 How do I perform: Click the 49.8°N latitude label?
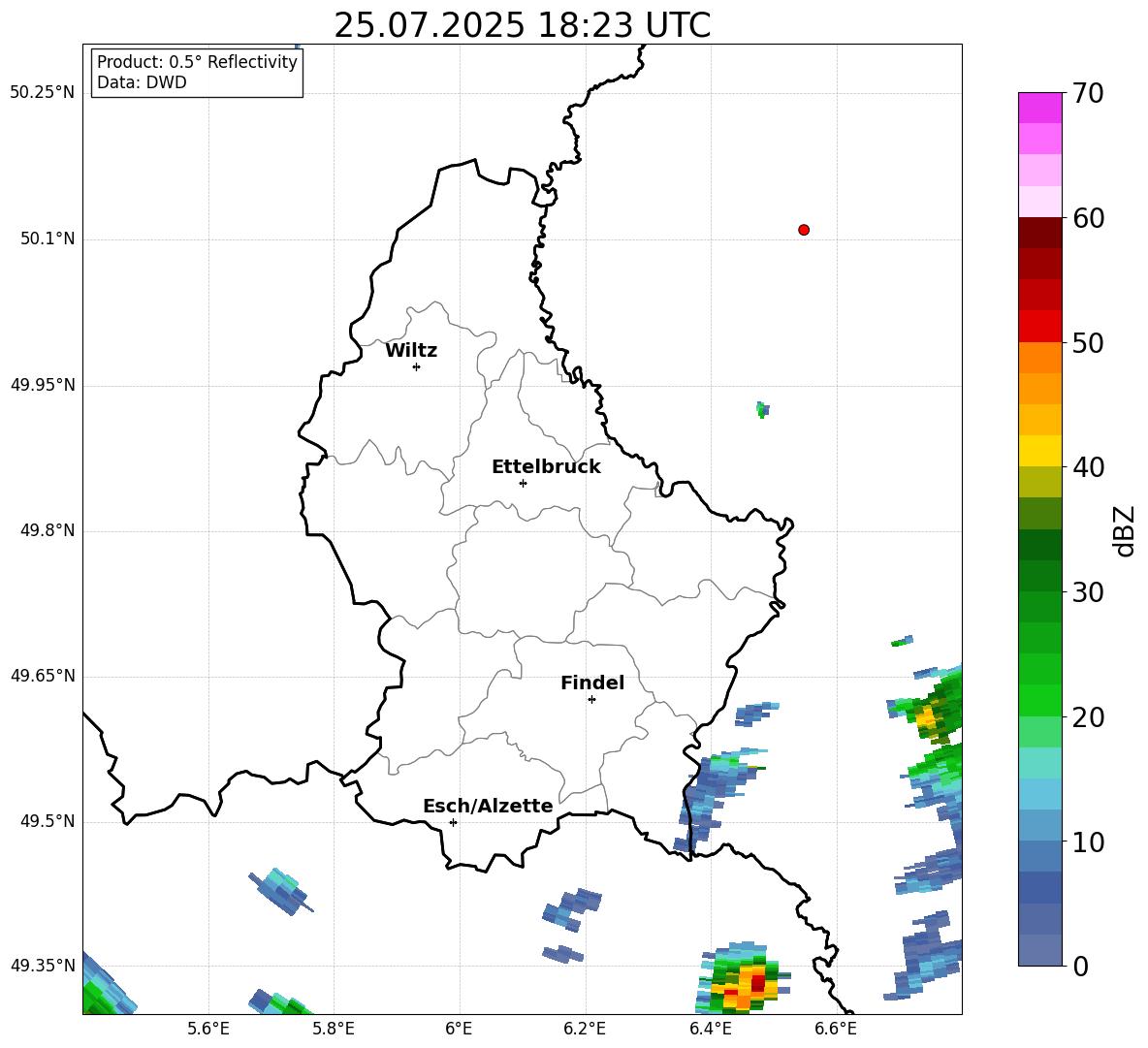pos(48,530)
